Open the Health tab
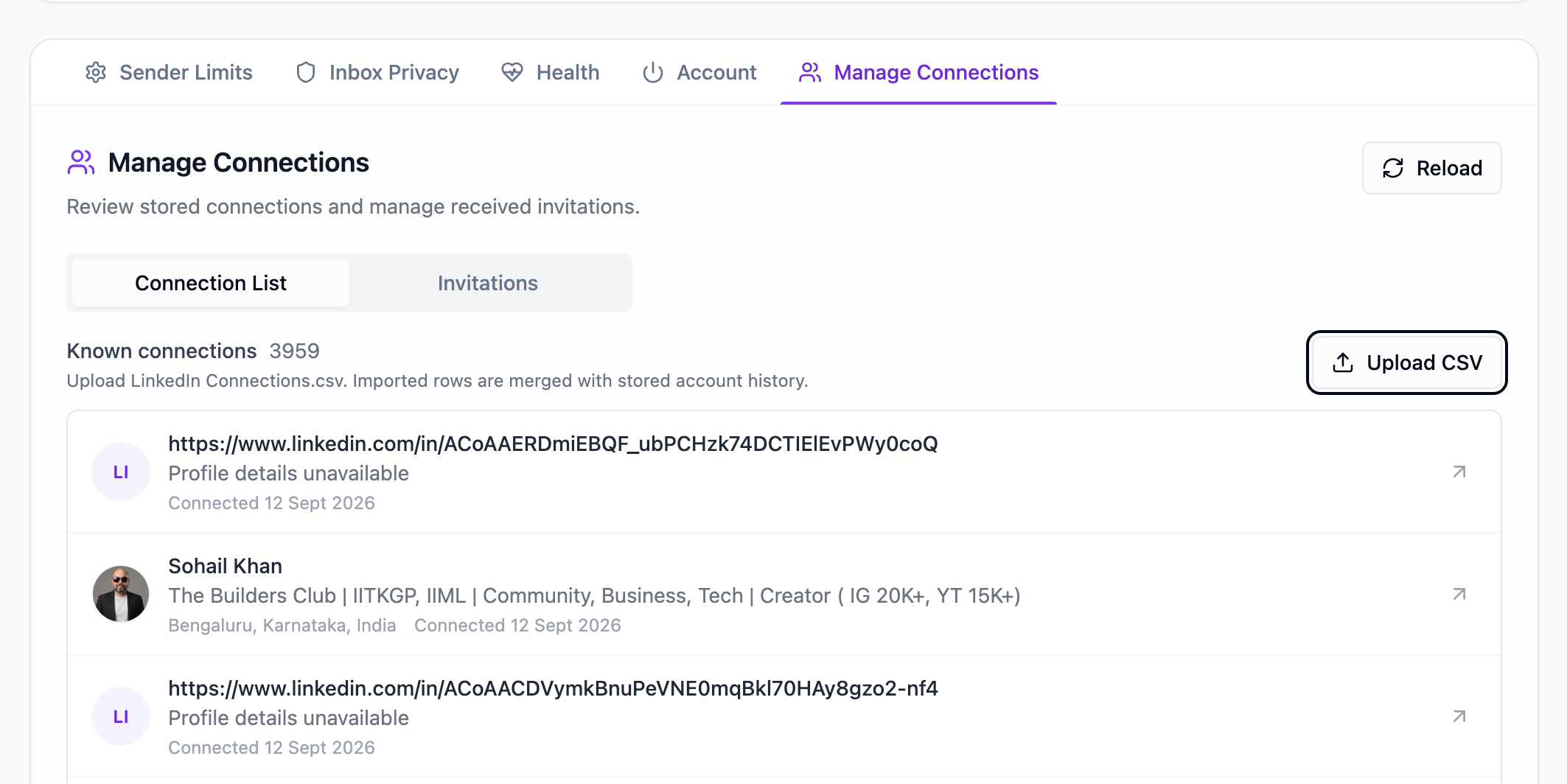1567x784 pixels. [x=551, y=72]
